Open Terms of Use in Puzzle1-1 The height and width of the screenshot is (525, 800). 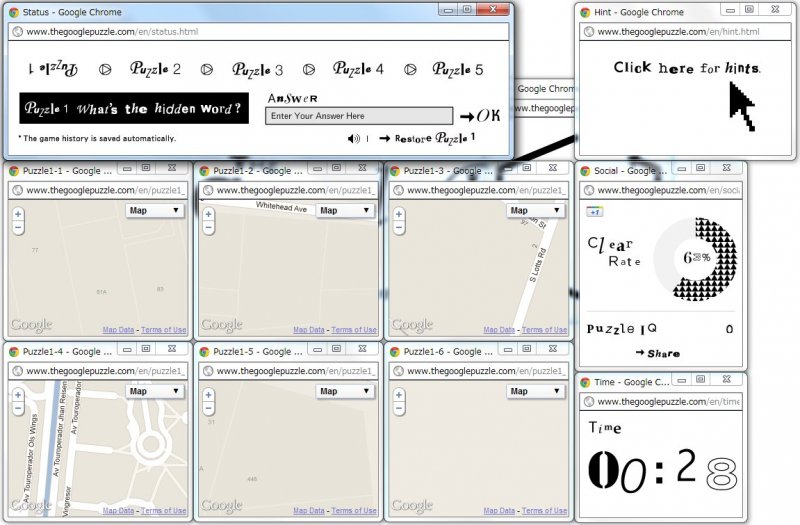click(x=163, y=330)
